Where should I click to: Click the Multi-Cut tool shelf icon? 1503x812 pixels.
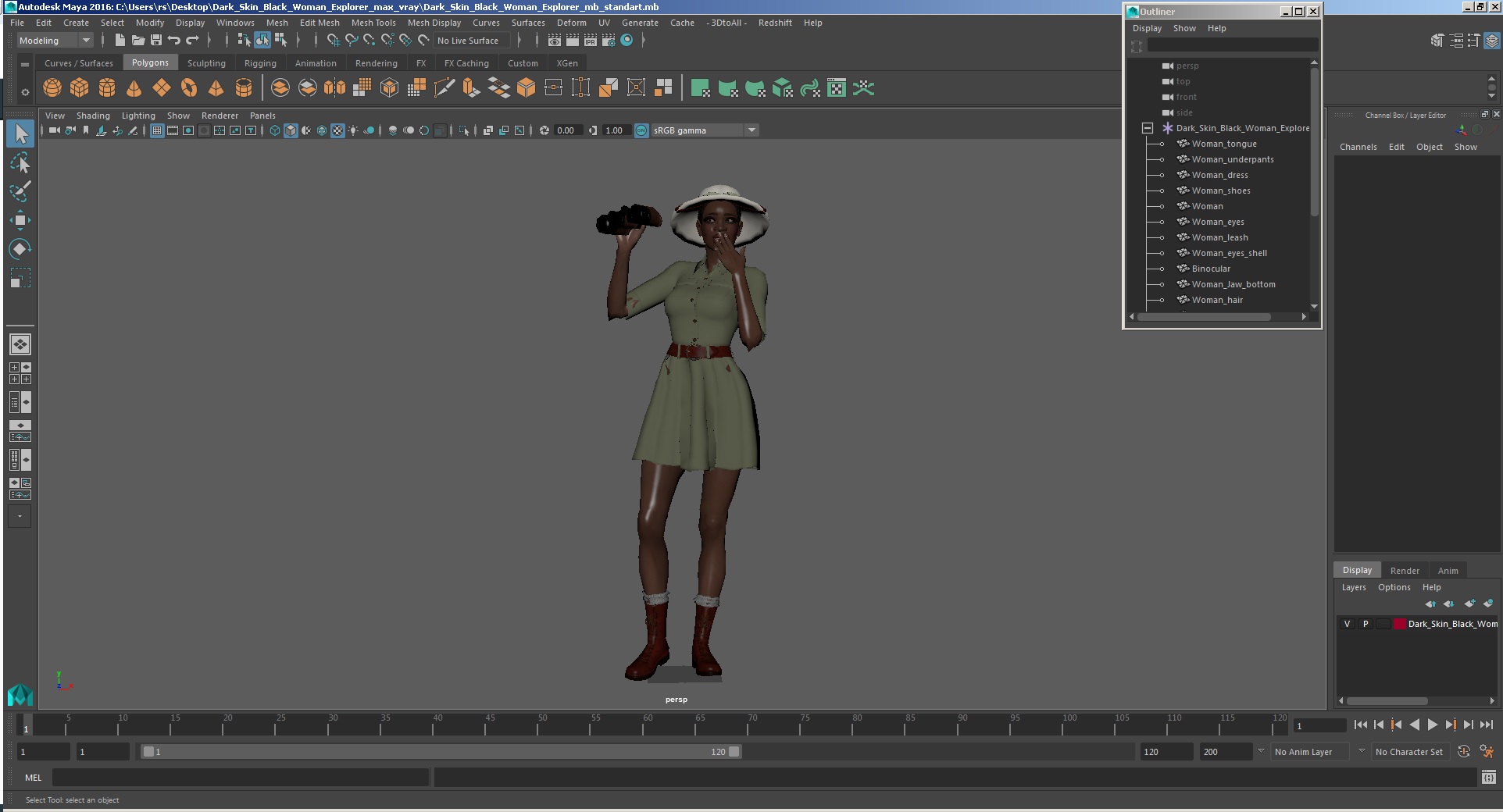444,88
